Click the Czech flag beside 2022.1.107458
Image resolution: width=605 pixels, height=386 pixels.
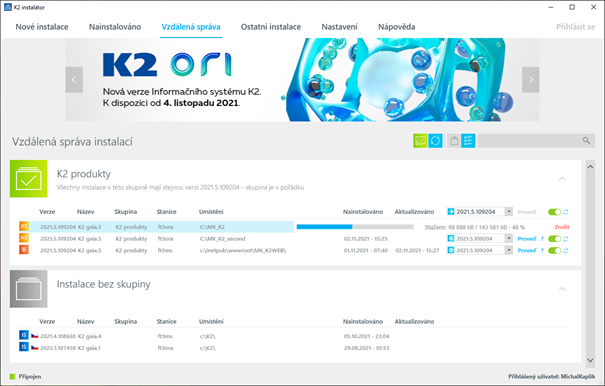coord(35,348)
